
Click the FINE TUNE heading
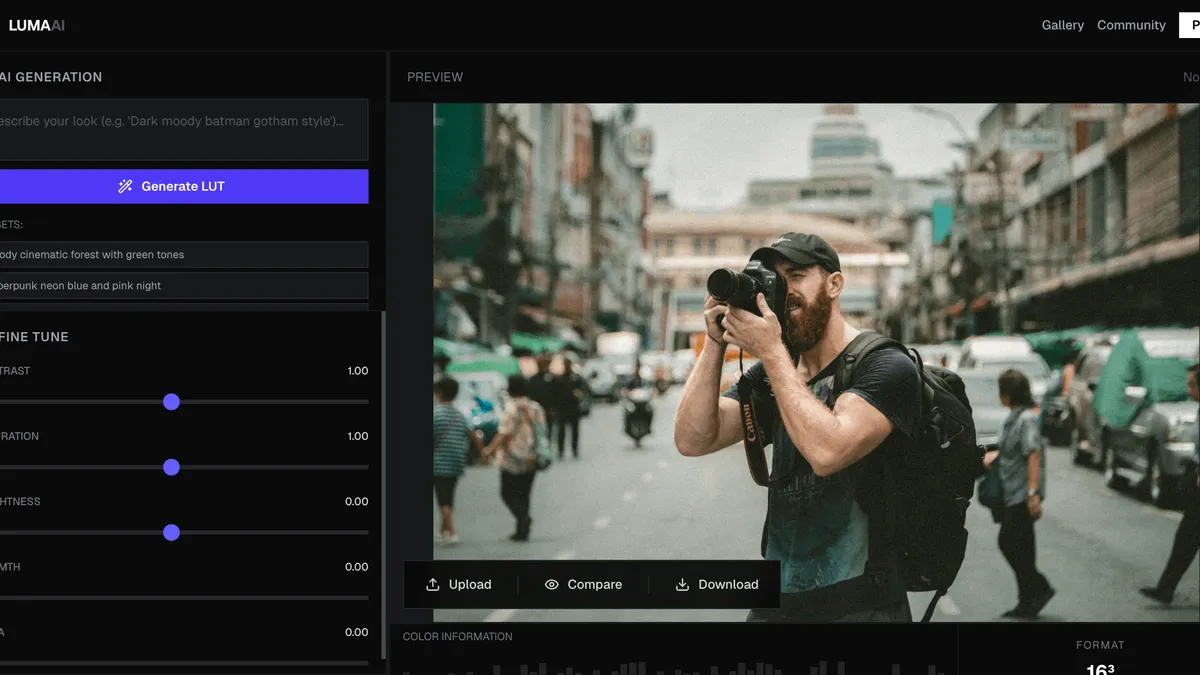34,337
